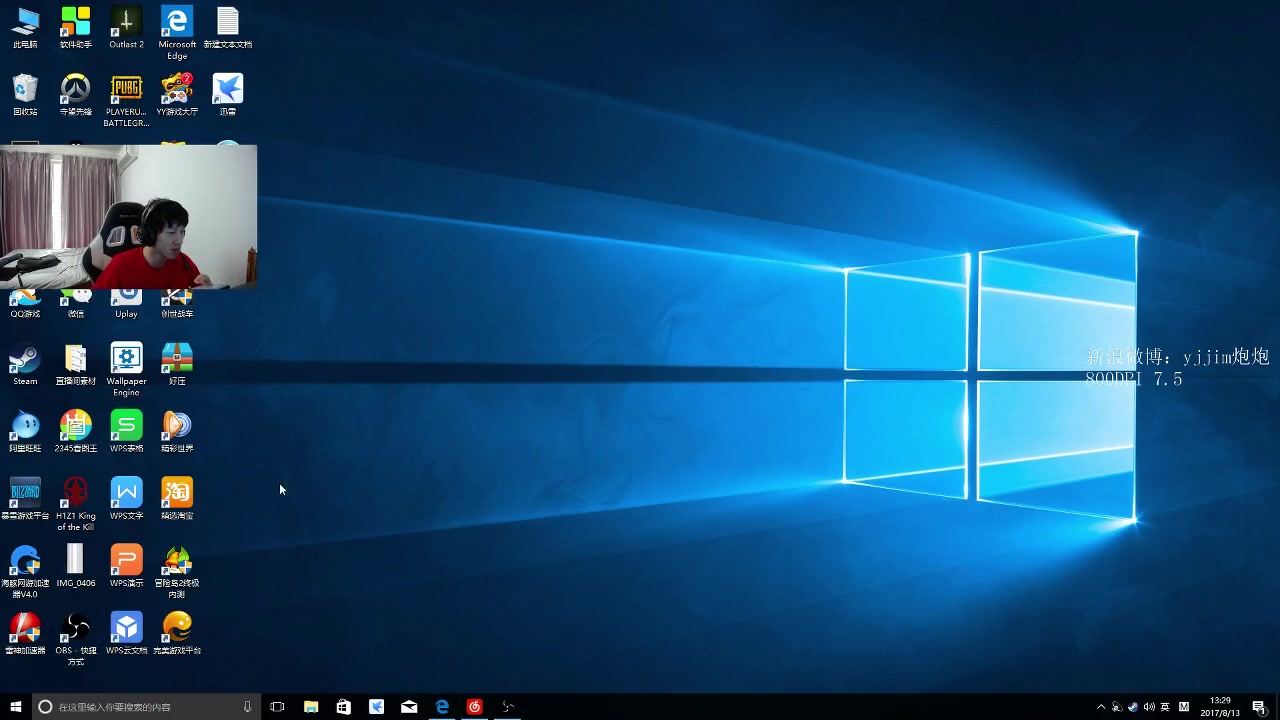Launch the Wallpaper Engine shortcut
Screen dimensions: 1280x720
[126, 370]
